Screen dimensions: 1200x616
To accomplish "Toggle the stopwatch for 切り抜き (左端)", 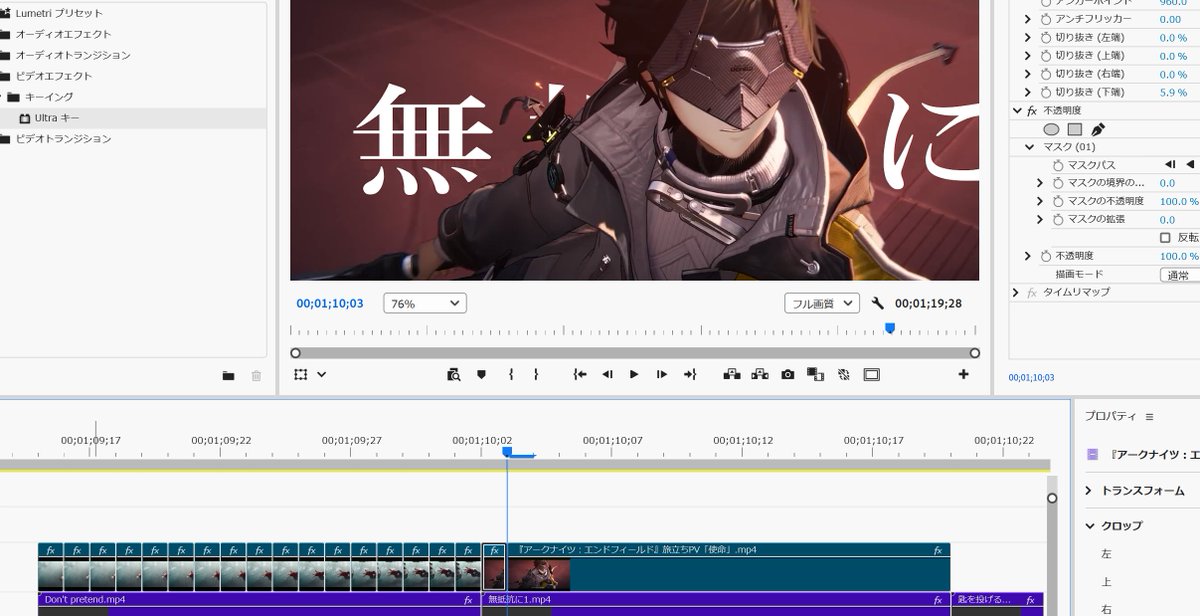I will point(1047,38).
